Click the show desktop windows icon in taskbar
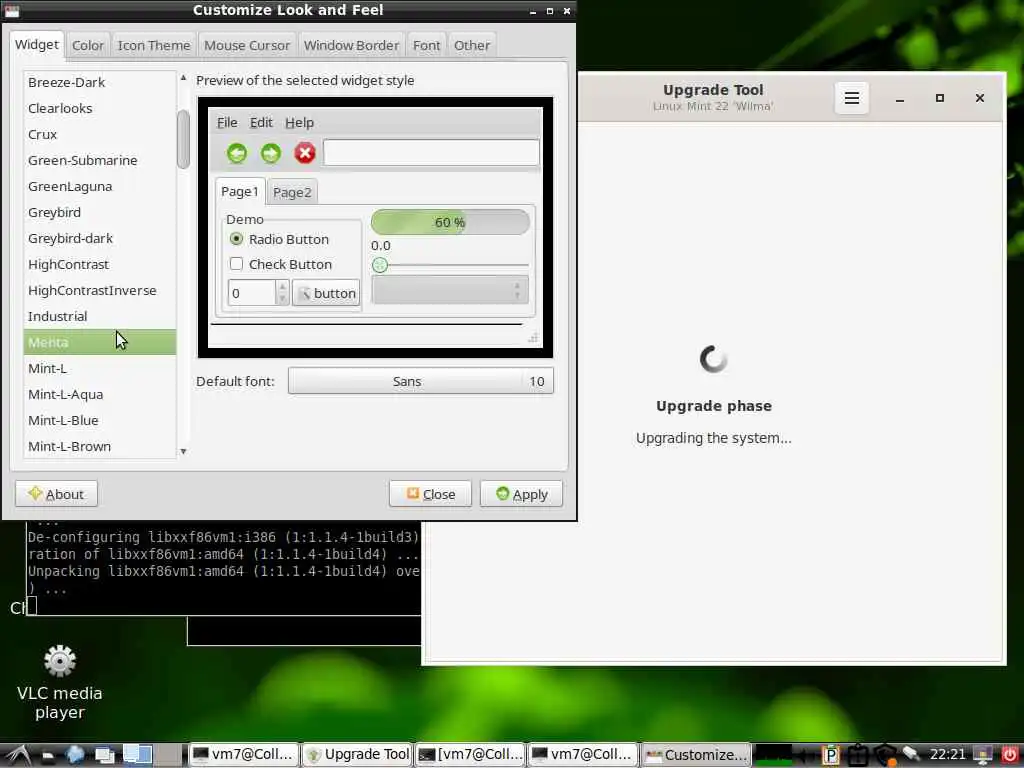 coord(104,756)
